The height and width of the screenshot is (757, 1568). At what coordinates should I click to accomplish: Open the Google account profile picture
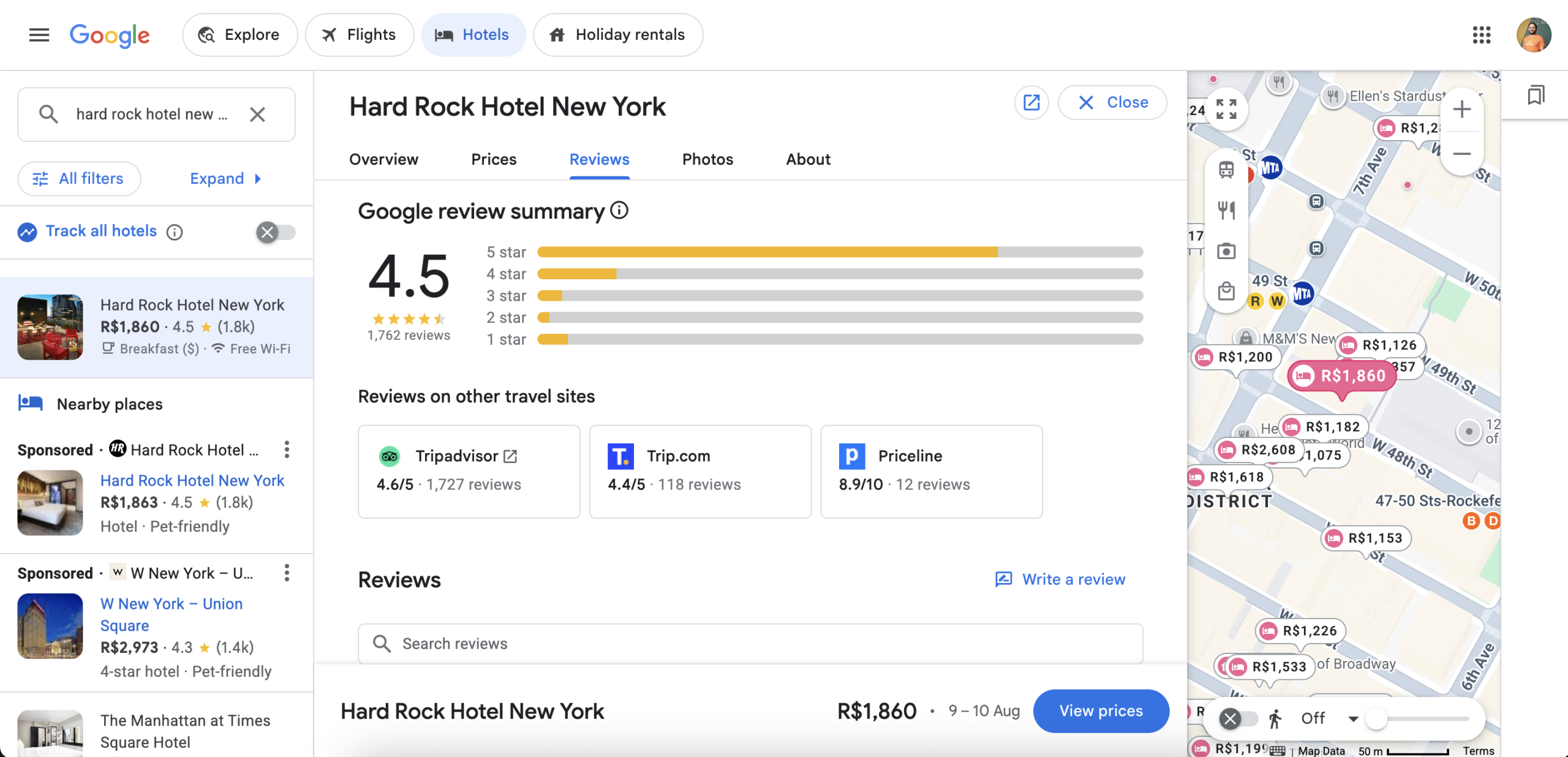tap(1533, 35)
